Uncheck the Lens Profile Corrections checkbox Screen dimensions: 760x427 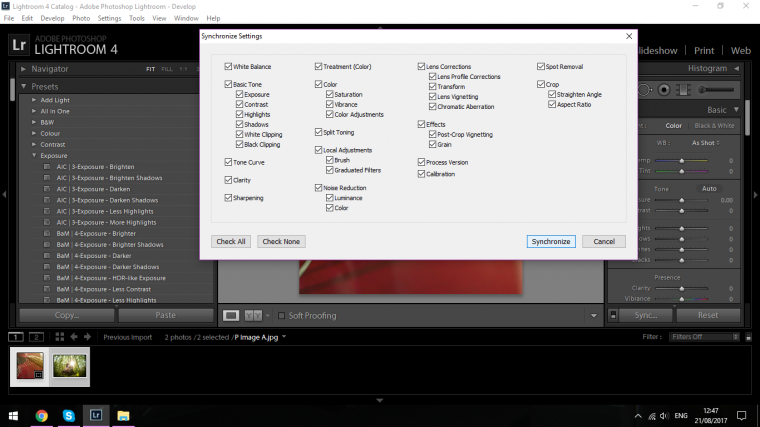[432, 76]
